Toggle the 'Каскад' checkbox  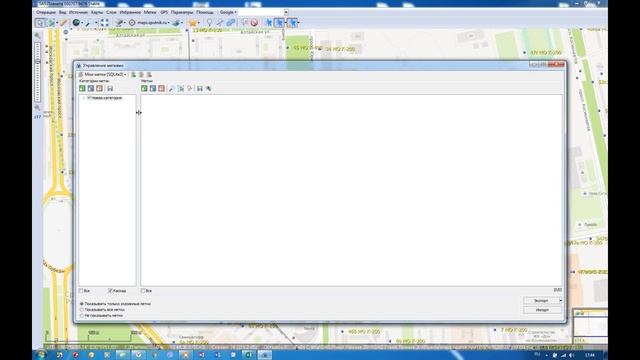click(x=110, y=291)
